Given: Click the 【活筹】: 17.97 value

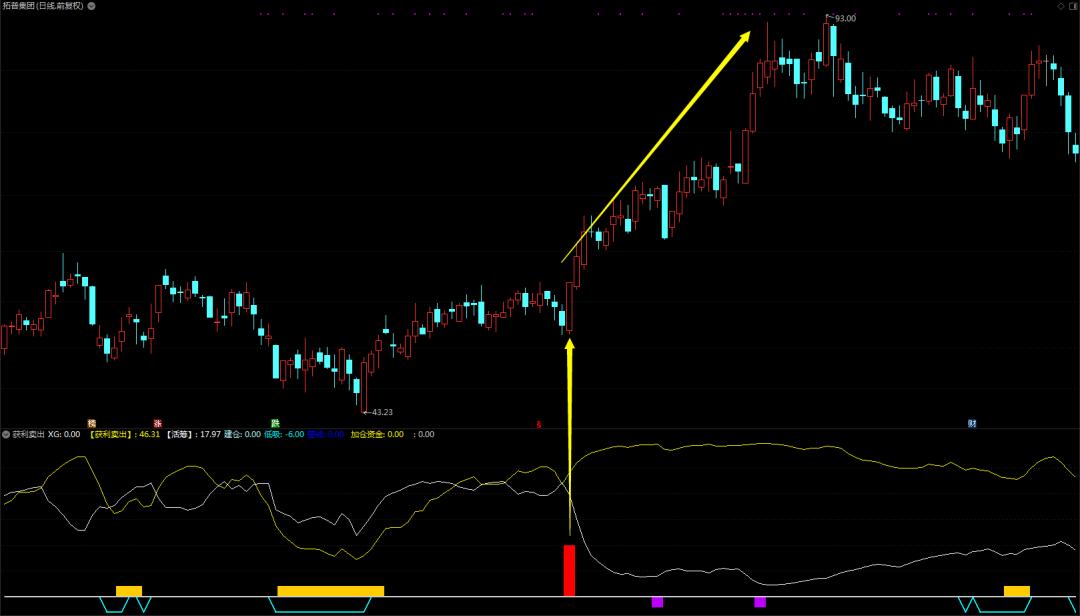Looking at the screenshot, I should [x=194, y=435].
